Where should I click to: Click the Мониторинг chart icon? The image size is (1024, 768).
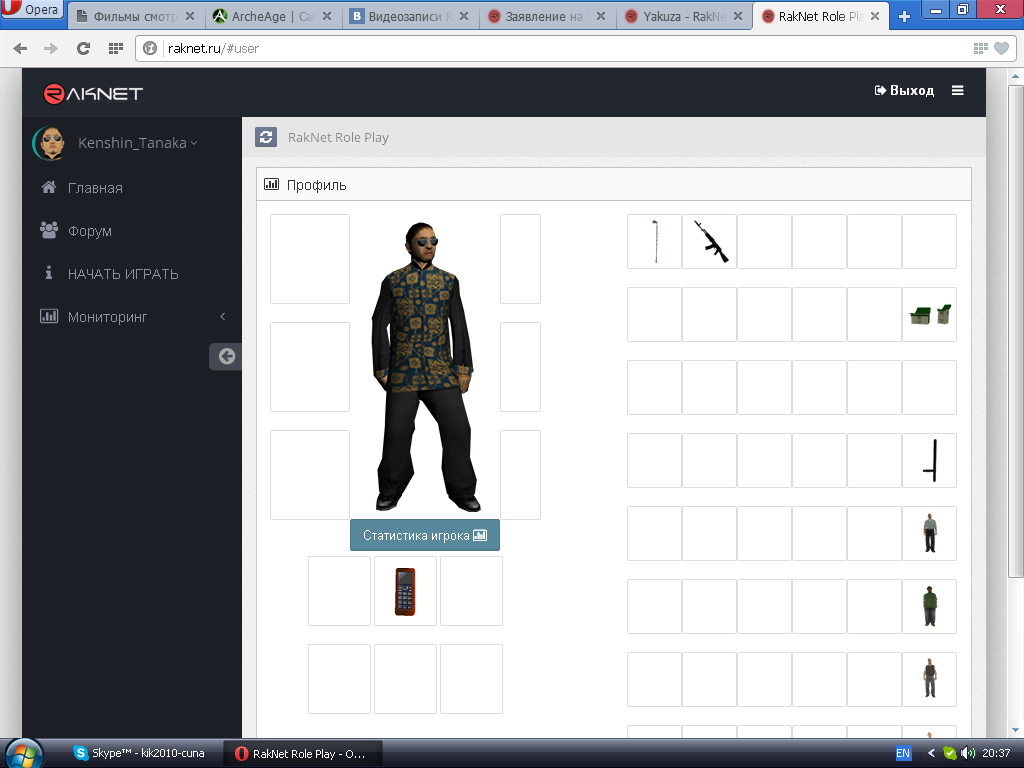pos(49,317)
